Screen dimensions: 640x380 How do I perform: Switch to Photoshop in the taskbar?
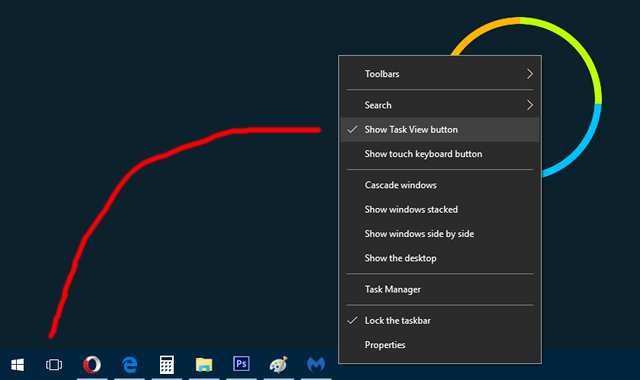(x=241, y=364)
